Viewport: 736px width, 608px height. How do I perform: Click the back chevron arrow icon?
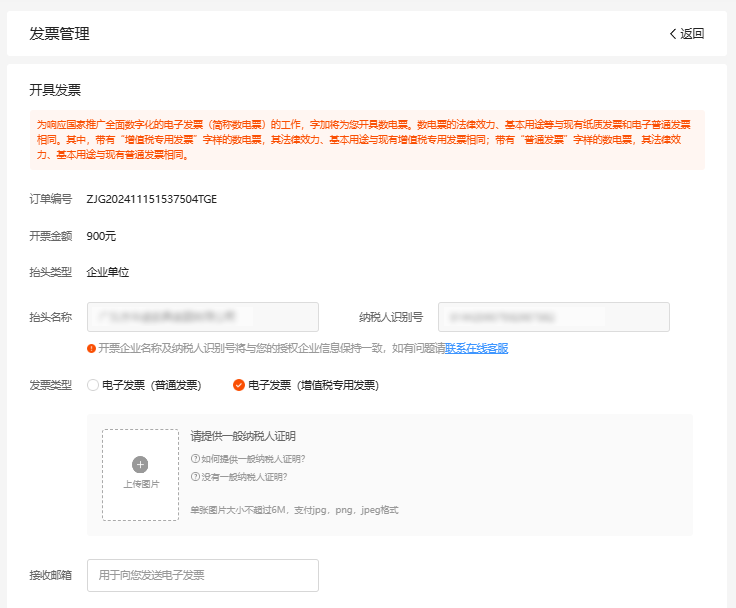coord(673,33)
